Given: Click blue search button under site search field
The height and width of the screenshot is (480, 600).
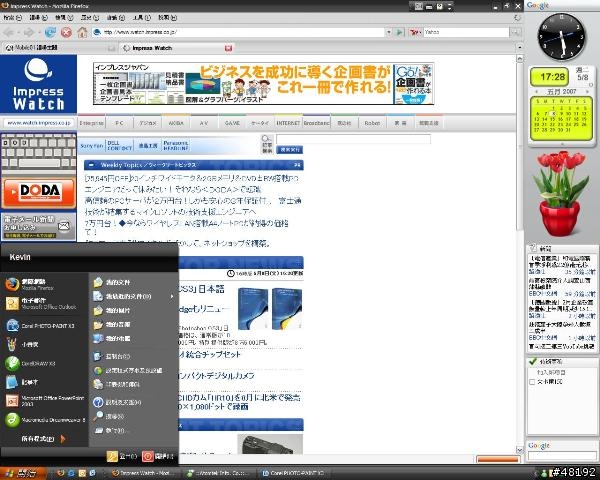Looking at the screenshot, I should point(290,150).
